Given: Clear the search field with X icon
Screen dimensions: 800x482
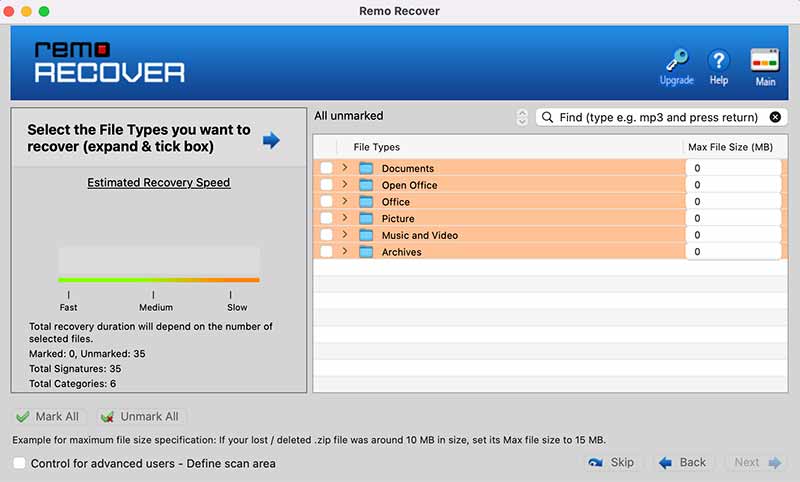Looking at the screenshot, I should 775,117.
